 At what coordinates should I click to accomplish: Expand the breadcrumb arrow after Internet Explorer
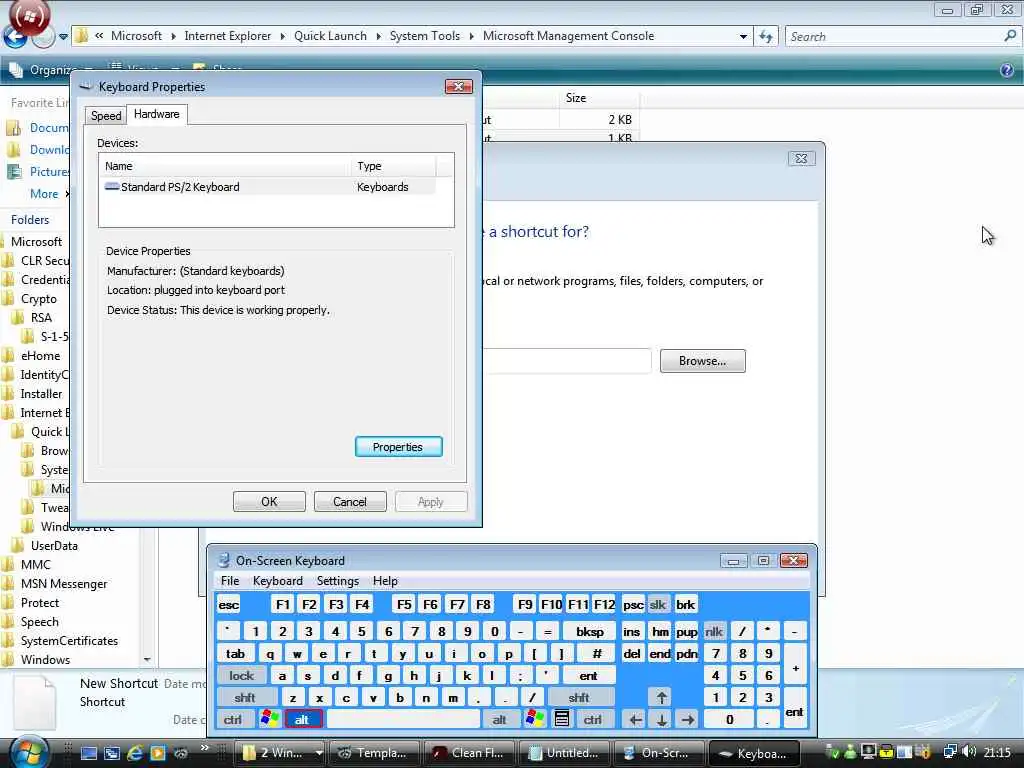(x=283, y=37)
